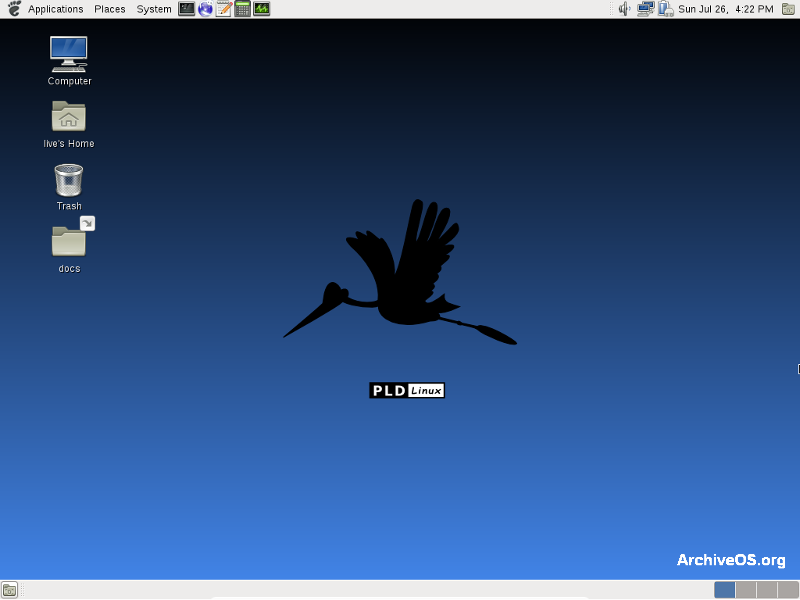Switch to the fourth workspace

tap(788, 590)
